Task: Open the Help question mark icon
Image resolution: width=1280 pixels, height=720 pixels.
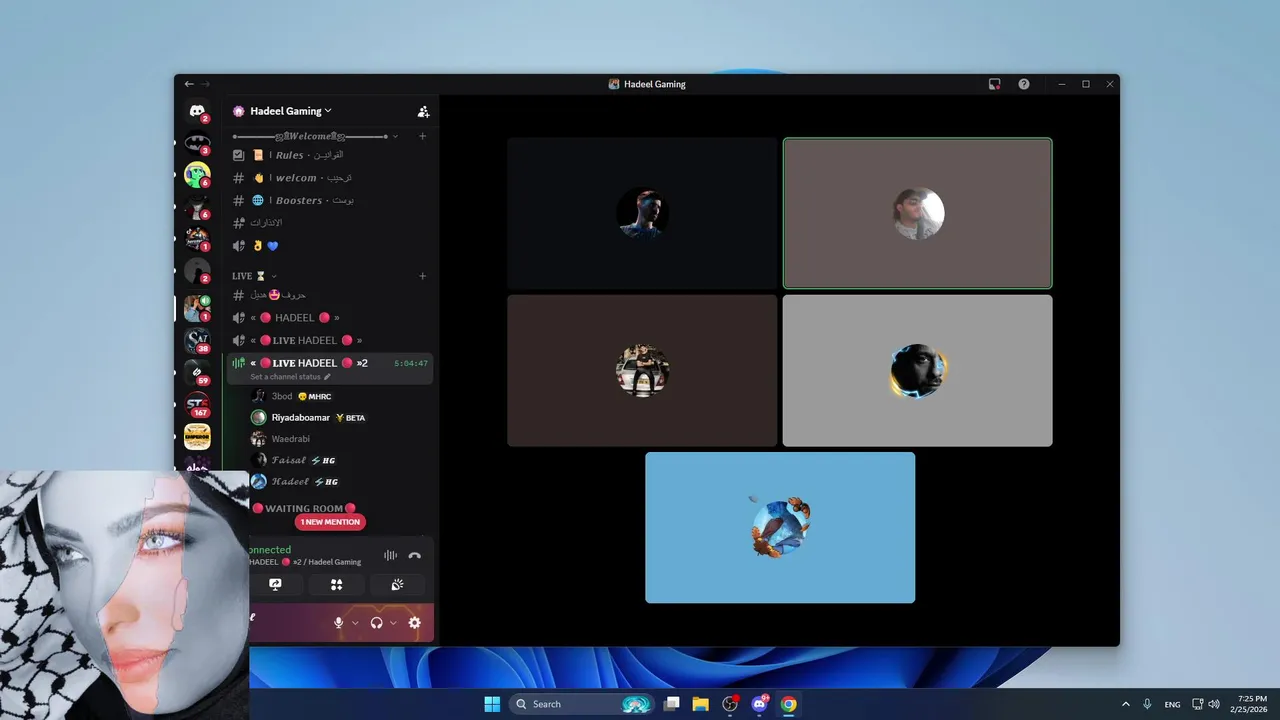Action: (1024, 84)
